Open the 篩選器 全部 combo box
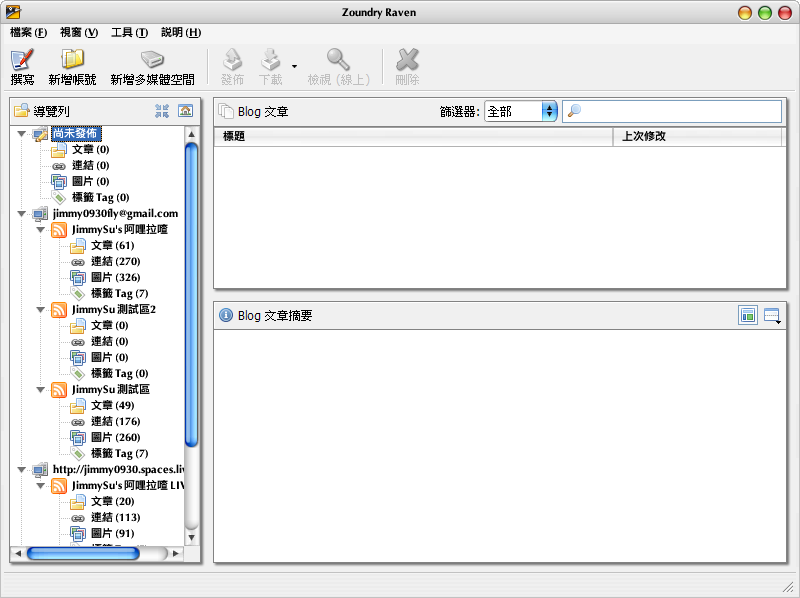 point(520,111)
